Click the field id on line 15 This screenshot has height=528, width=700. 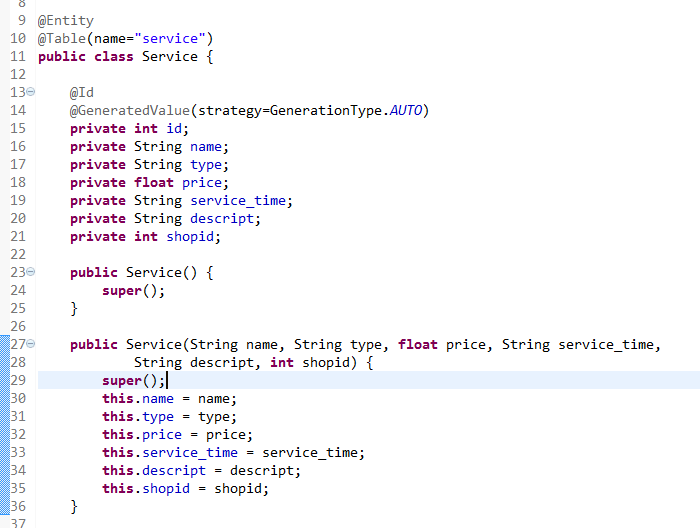click(x=174, y=129)
